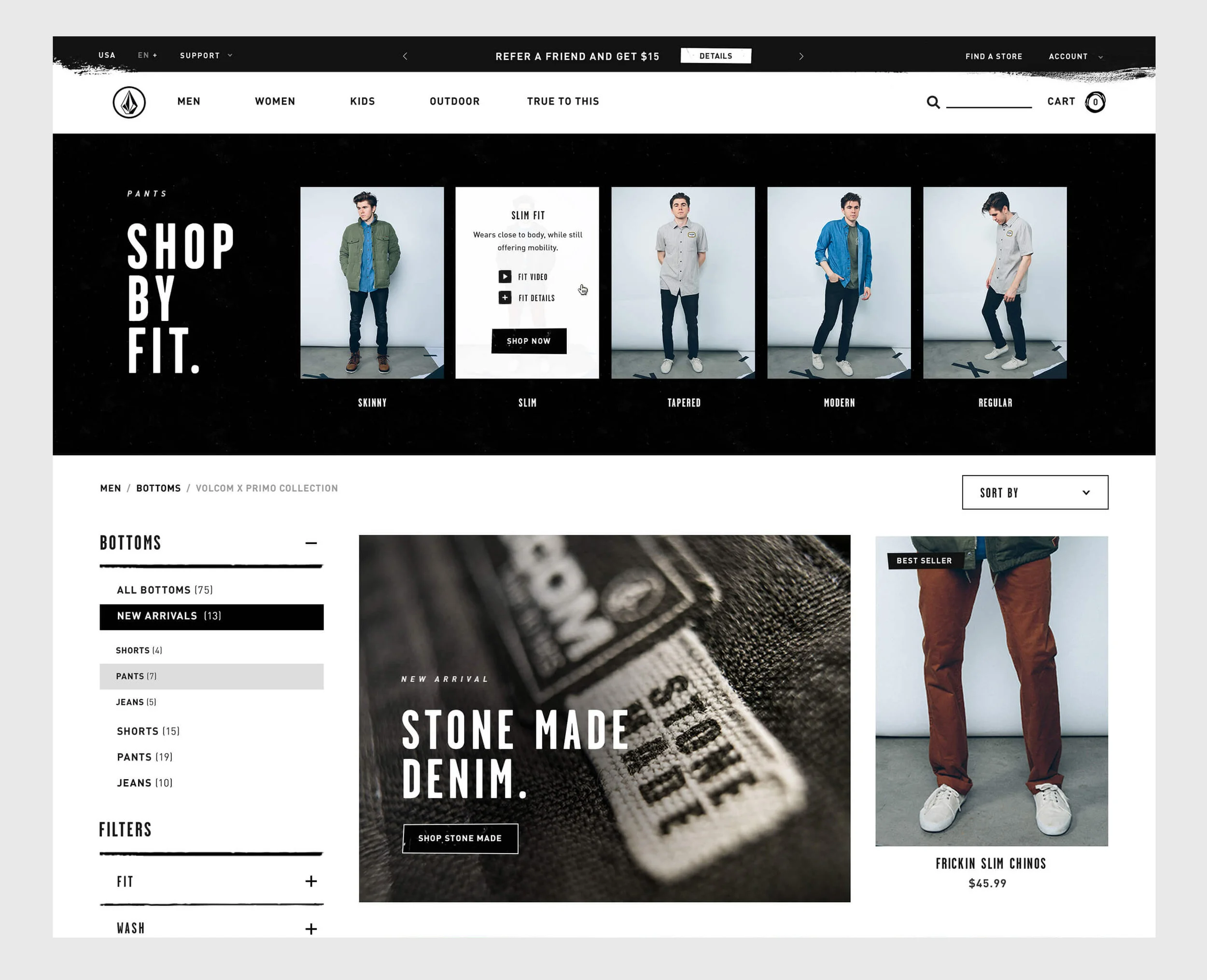Click the search magnifier icon
Image resolution: width=1207 pixels, height=980 pixels.
pyautogui.click(x=933, y=102)
